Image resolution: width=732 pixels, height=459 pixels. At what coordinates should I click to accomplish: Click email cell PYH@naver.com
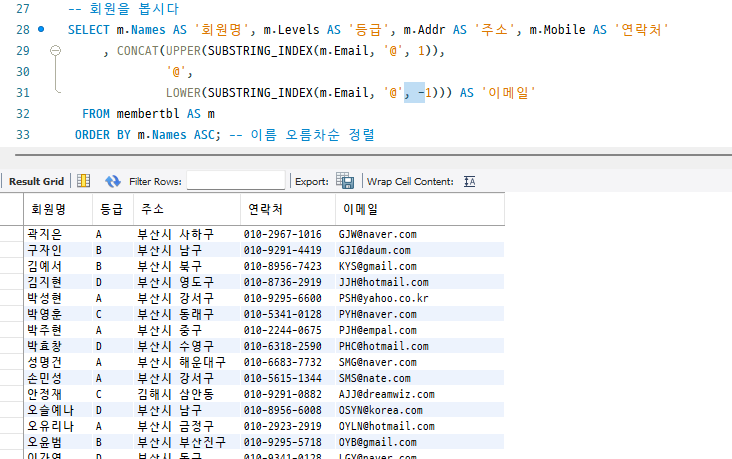coord(420,314)
